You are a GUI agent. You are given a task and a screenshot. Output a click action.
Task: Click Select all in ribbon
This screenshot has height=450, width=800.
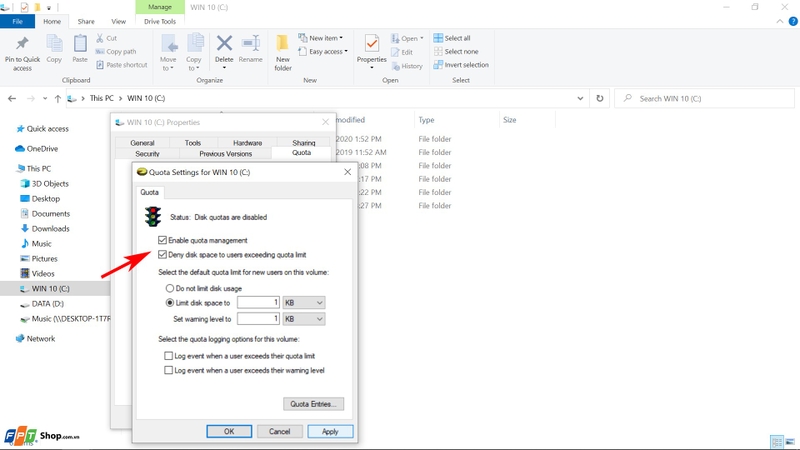[x=452, y=38]
